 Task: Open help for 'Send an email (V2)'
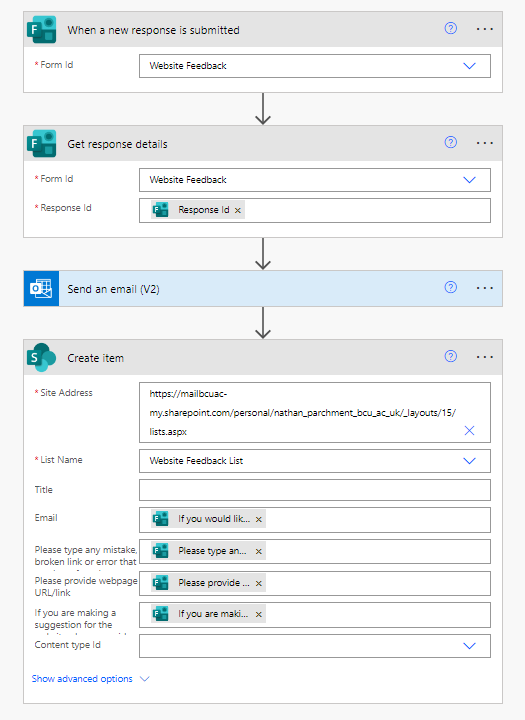pyautogui.click(x=451, y=287)
